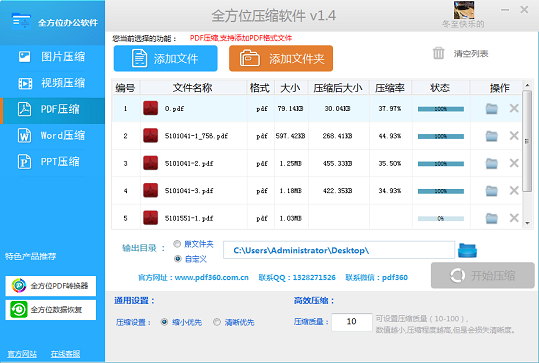The image size is (539, 363).
Task: Click progress bar of 0.pdf
Action: click(441, 109)
